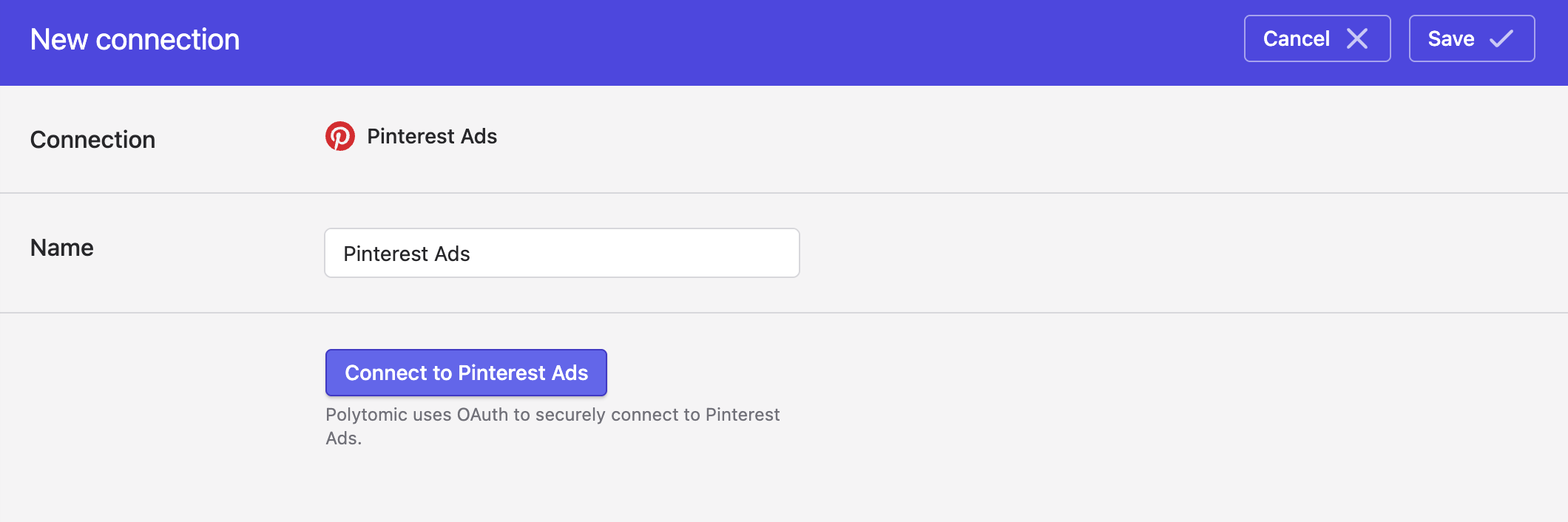Cancel the new connection setup
Screen dimensions: 1568x522
[1317, 38]
